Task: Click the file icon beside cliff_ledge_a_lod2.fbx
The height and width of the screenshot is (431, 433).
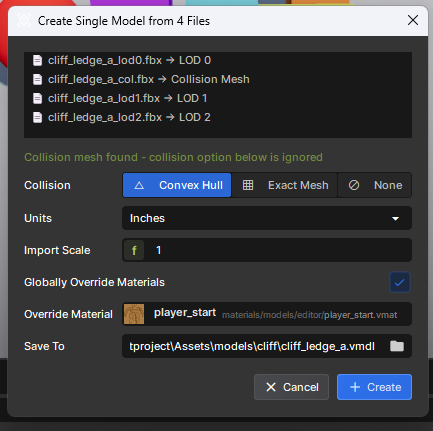Action: click(x=37, y=117)
